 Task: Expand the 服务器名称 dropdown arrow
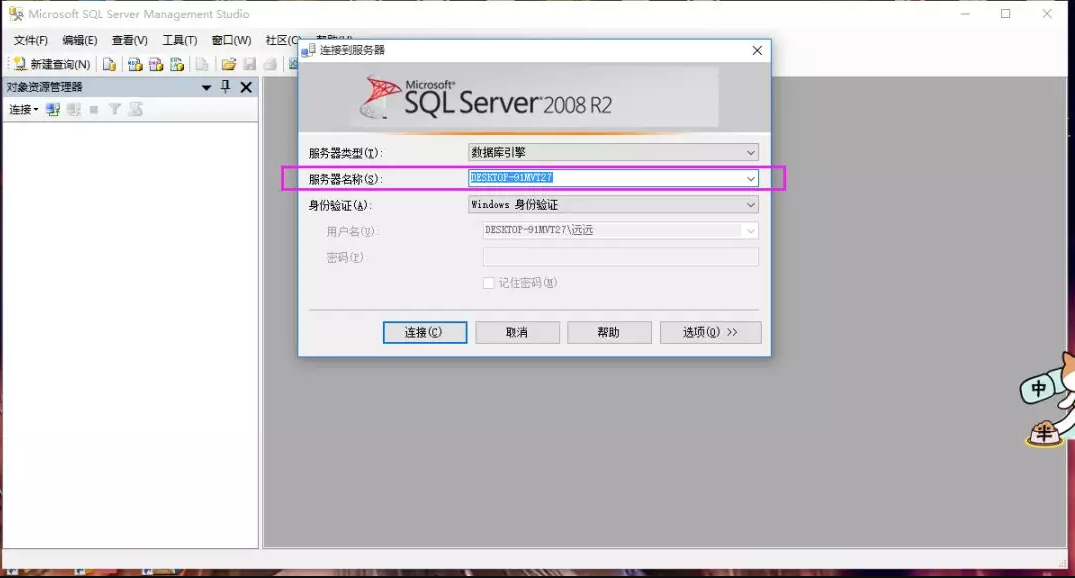pyautogui.click(x=751, y=178)
